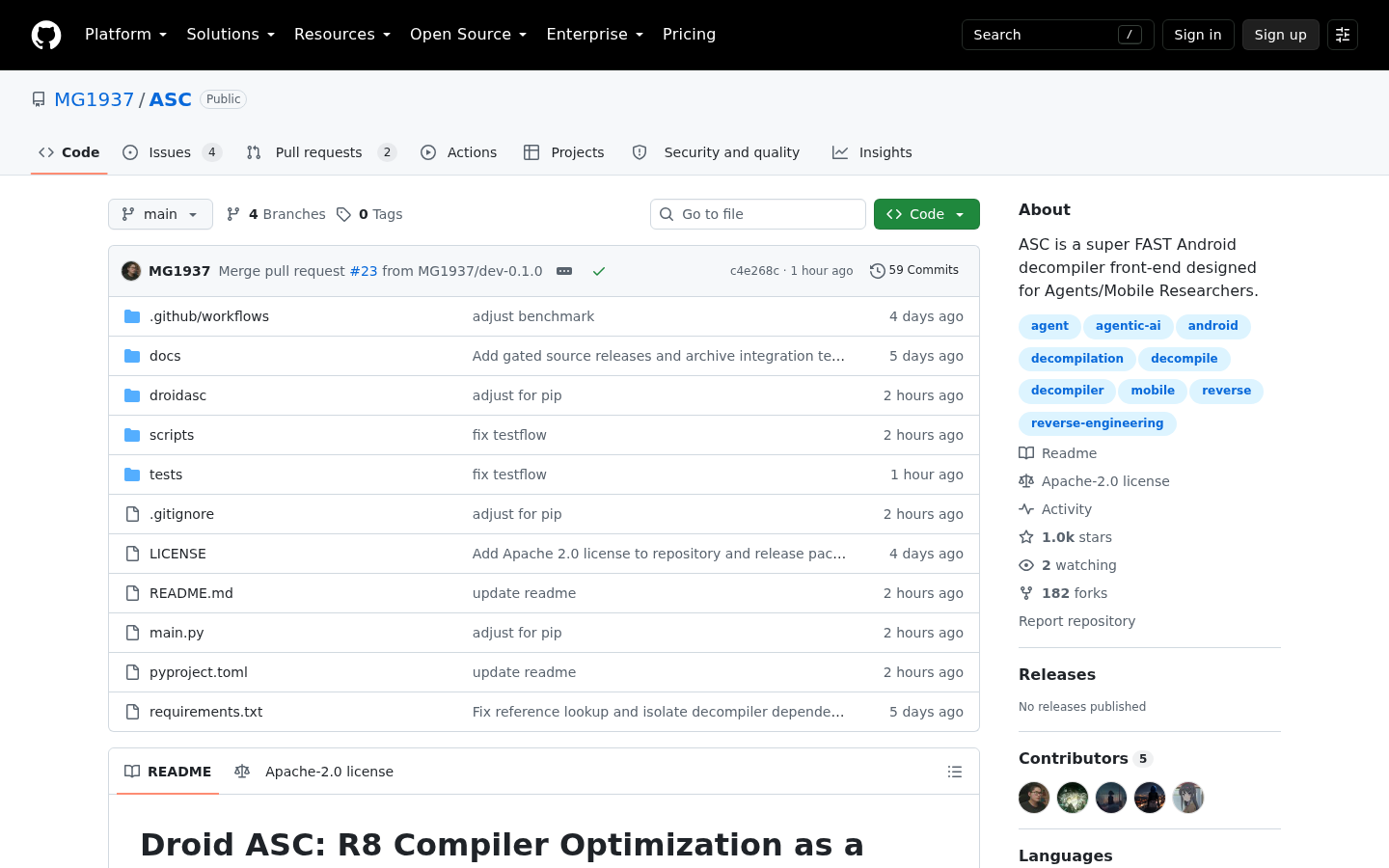Click the docs folder icon
Screen dimensions: 1389x868
tap(132, 356)
